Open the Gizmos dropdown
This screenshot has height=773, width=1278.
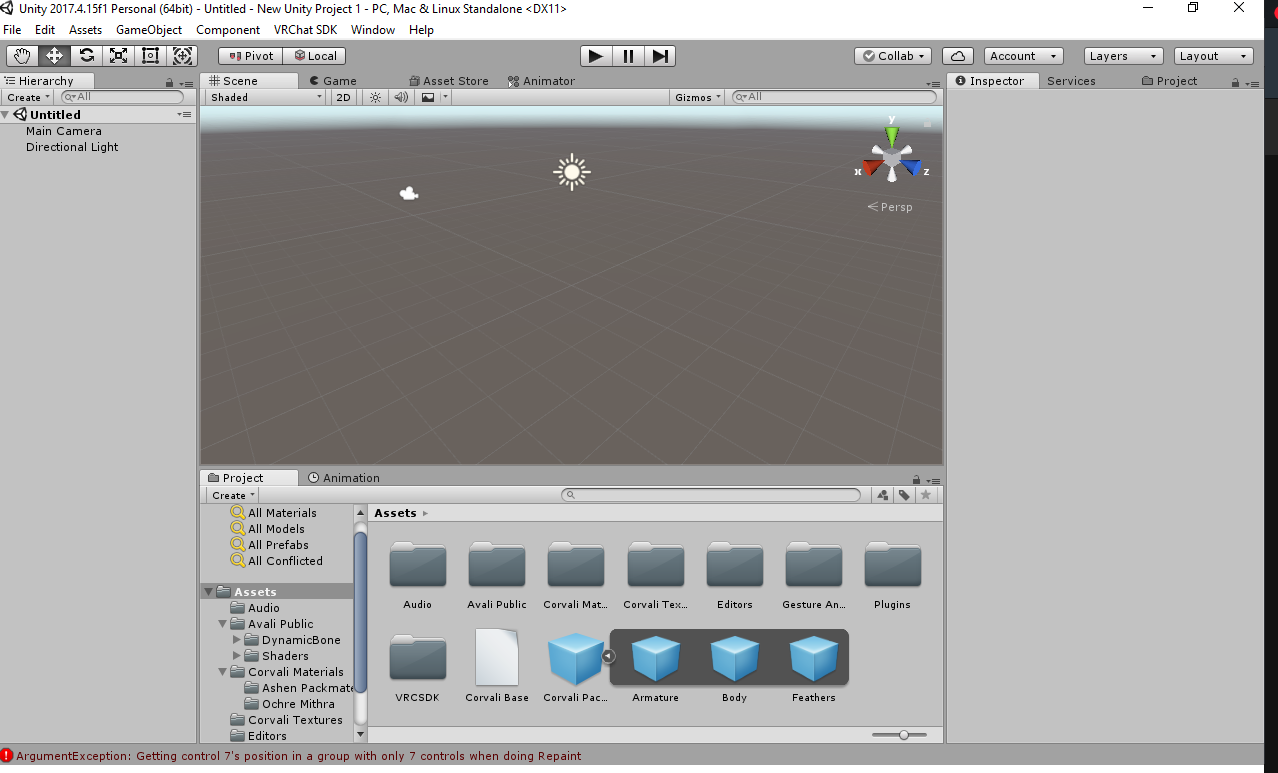pyautogui.click(x=697, y=97)
